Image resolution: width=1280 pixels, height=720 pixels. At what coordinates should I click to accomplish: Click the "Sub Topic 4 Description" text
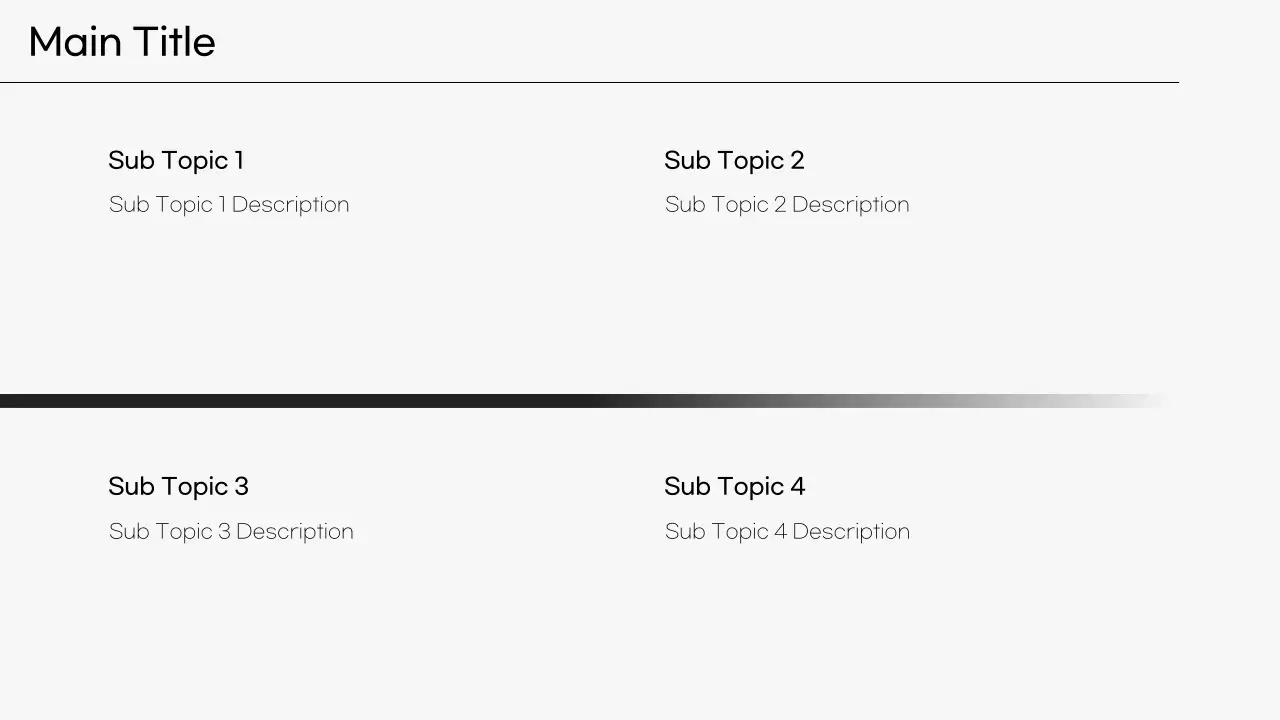pos(787,532)
